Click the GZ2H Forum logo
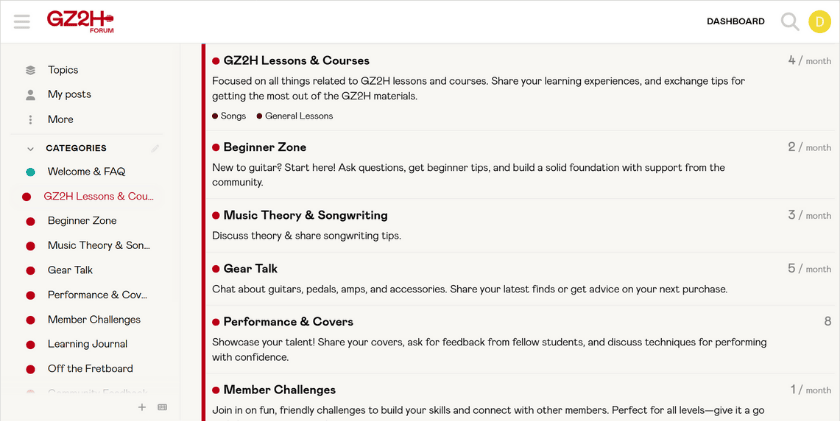 [x=80, y=21]
